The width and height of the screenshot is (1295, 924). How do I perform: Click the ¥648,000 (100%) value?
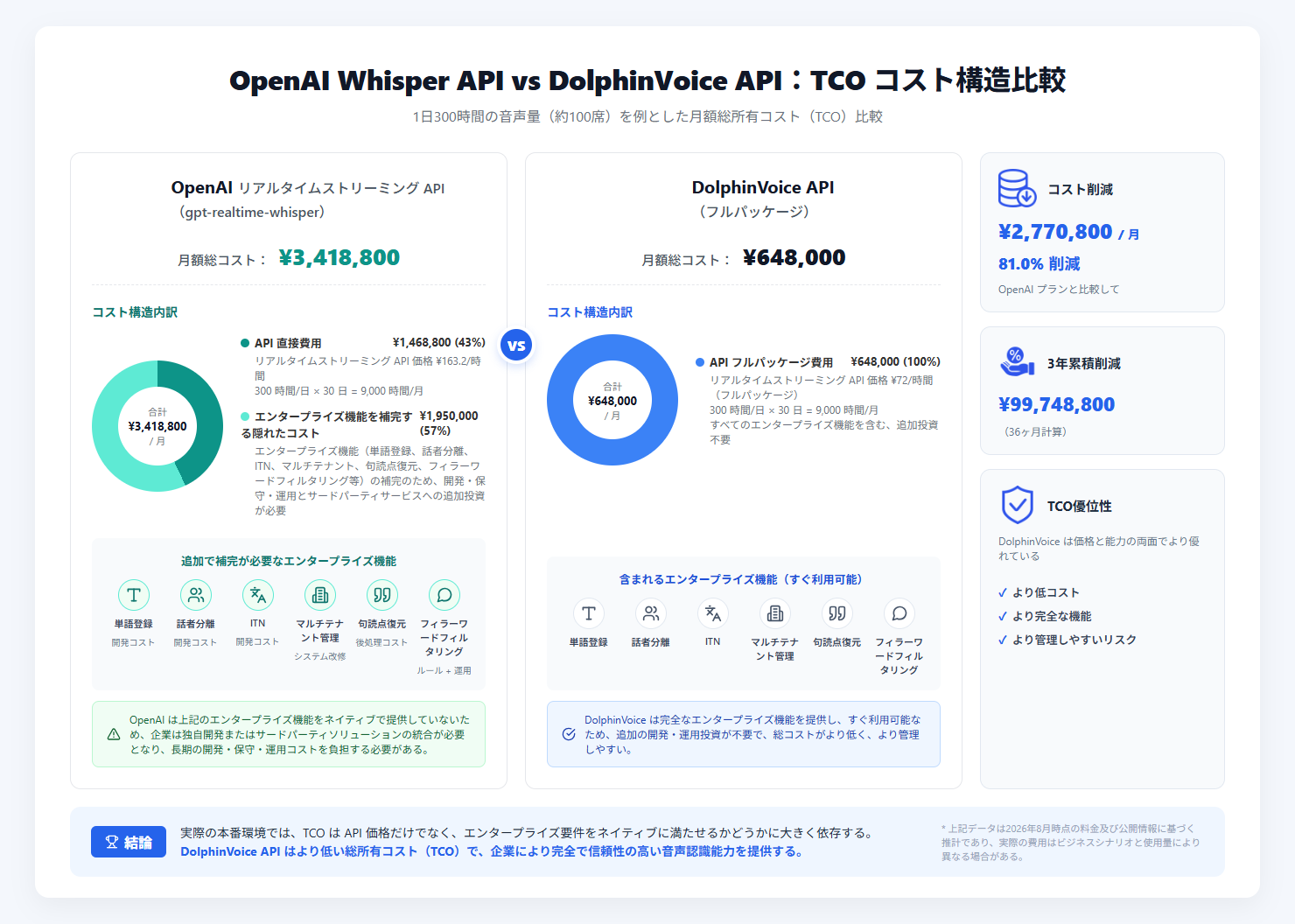point(896,361)
